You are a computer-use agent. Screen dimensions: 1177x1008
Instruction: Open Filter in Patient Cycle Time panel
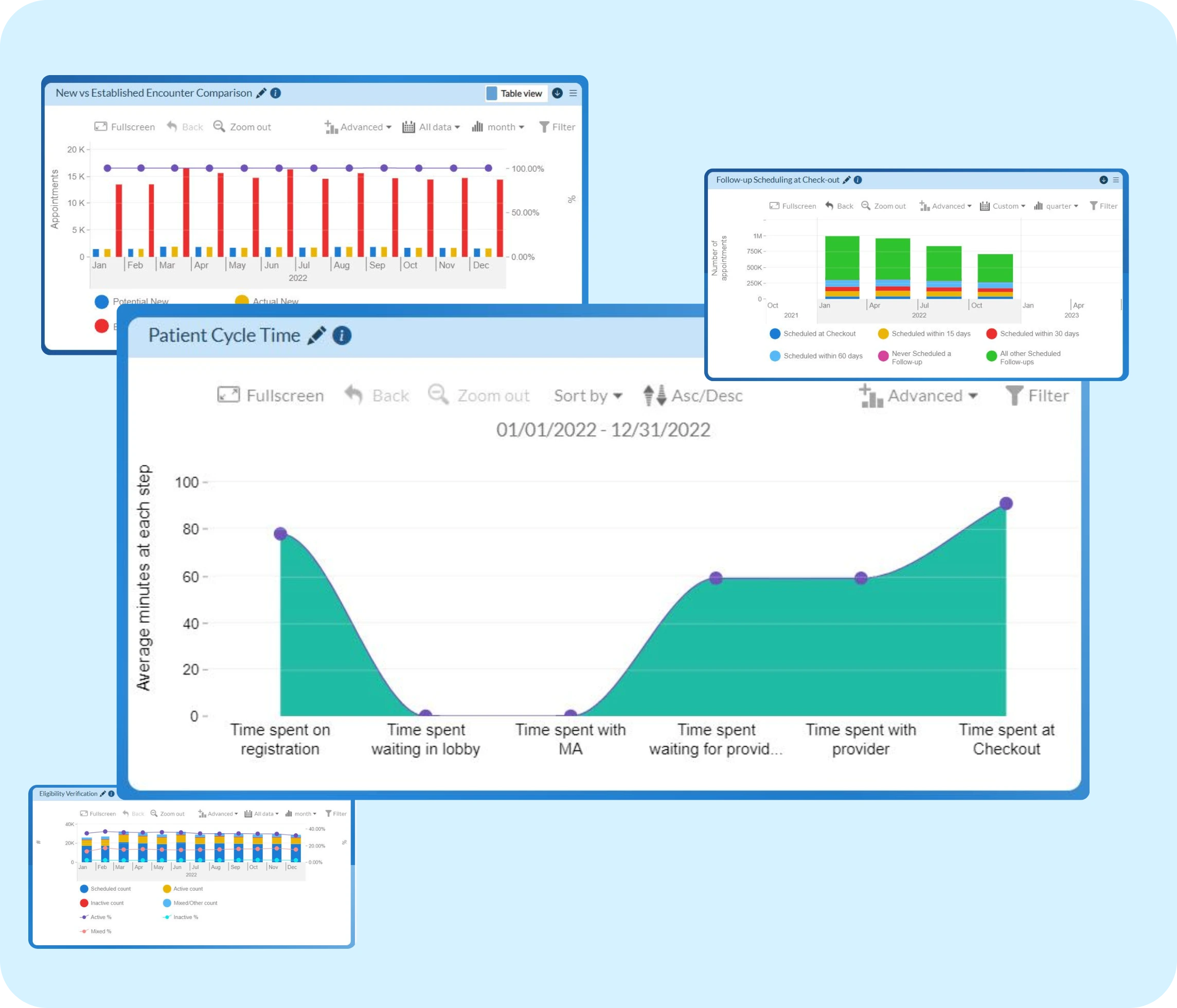tap(1037, 395)
